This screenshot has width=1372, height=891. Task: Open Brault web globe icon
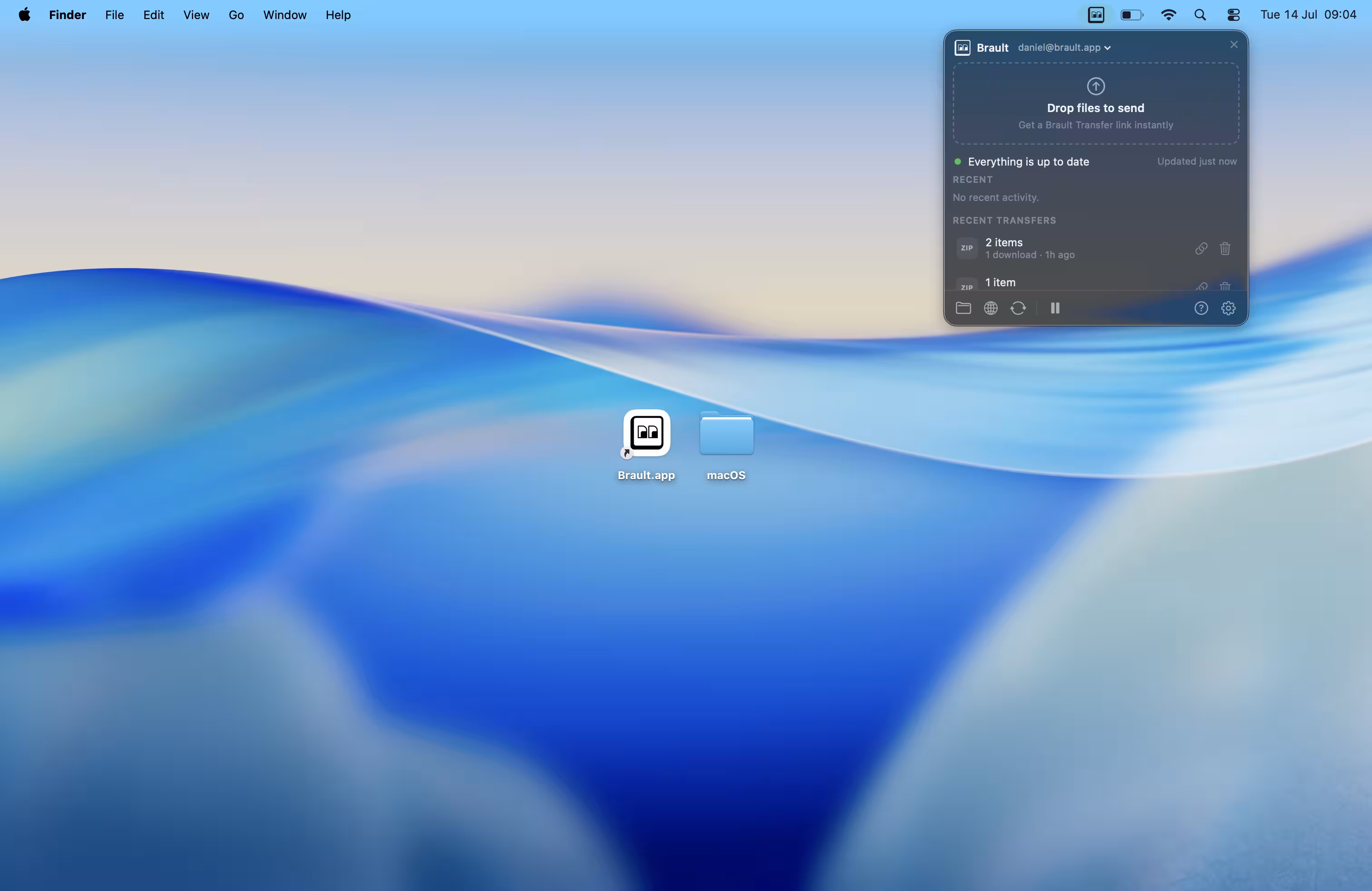(990, 308)
